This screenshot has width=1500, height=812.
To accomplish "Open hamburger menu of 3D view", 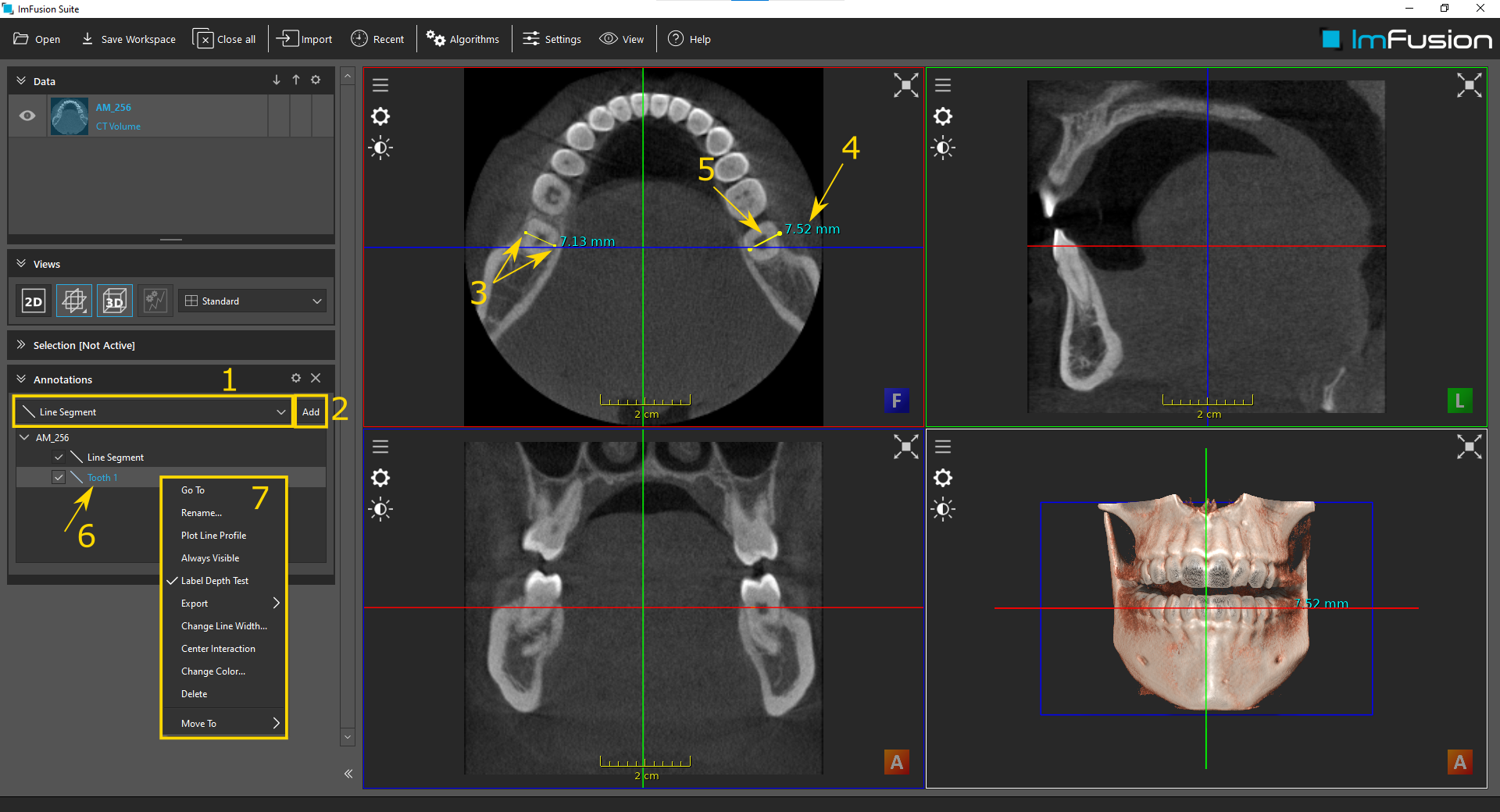I will tap(943, 447).
